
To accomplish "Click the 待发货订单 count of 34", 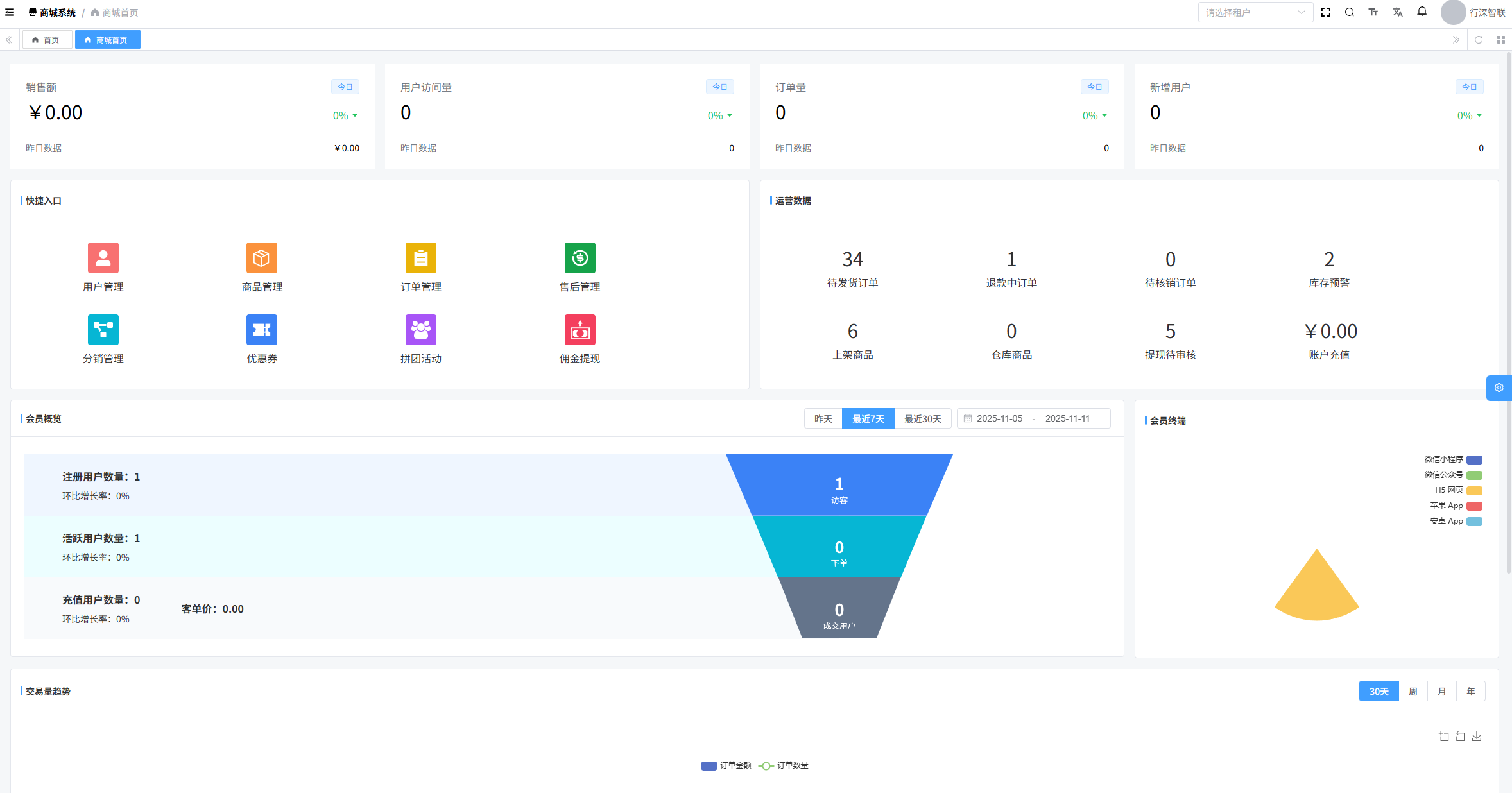I will (852, 260).
